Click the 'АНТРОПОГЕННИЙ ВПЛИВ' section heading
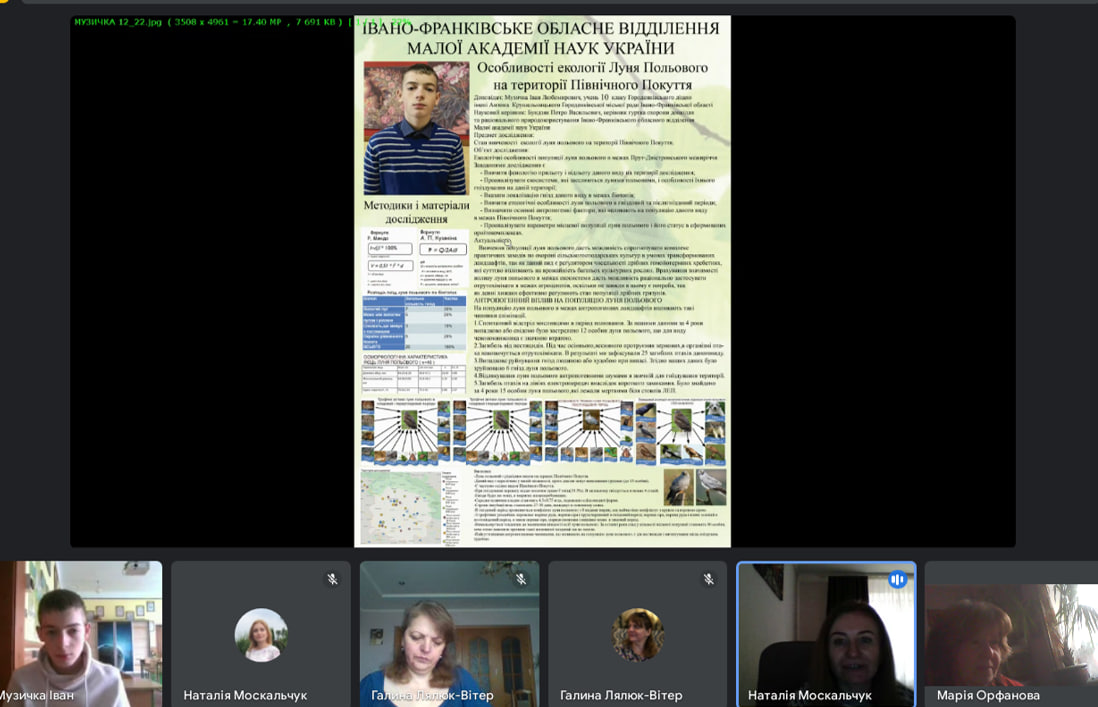1098x707 pixels. pos(567,300)
